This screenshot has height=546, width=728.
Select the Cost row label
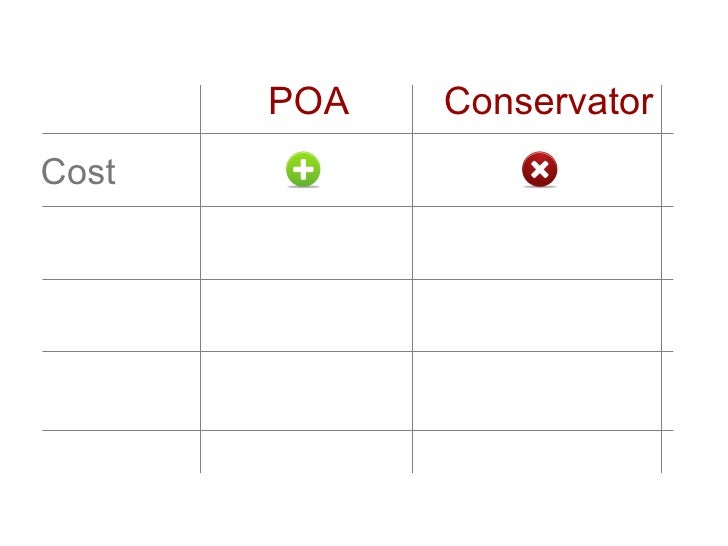tap(78, 172)
